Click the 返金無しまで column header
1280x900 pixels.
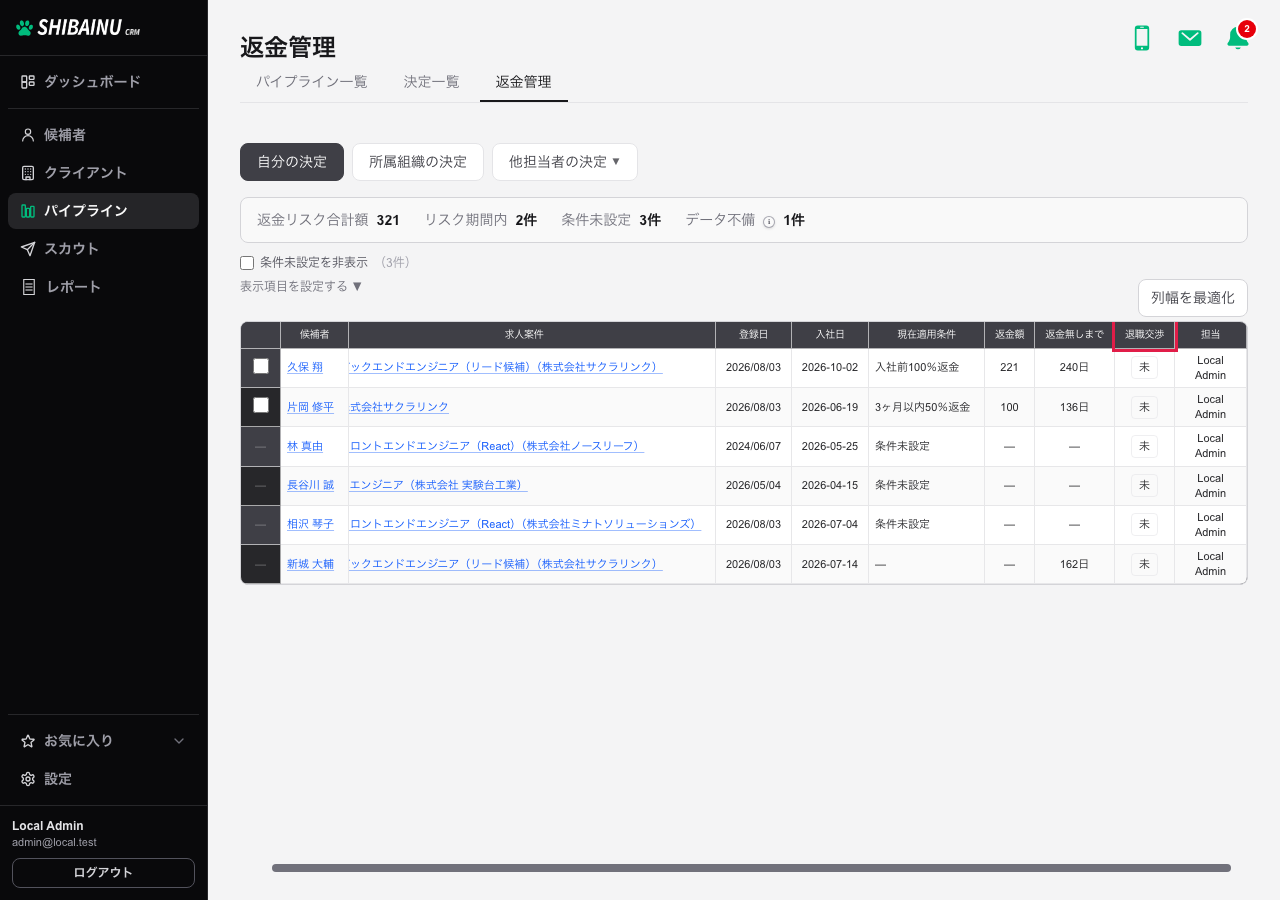(x=1074, y=335)
